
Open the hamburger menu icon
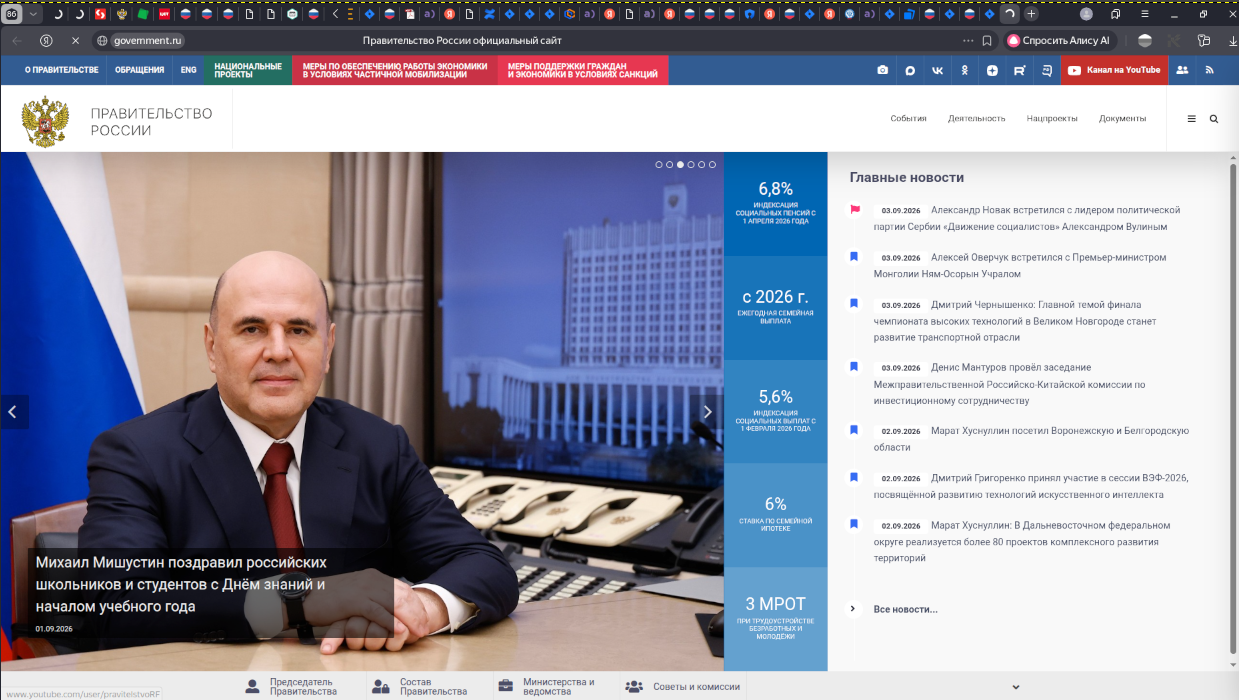pyautogui.click(x=1191, y=118)
